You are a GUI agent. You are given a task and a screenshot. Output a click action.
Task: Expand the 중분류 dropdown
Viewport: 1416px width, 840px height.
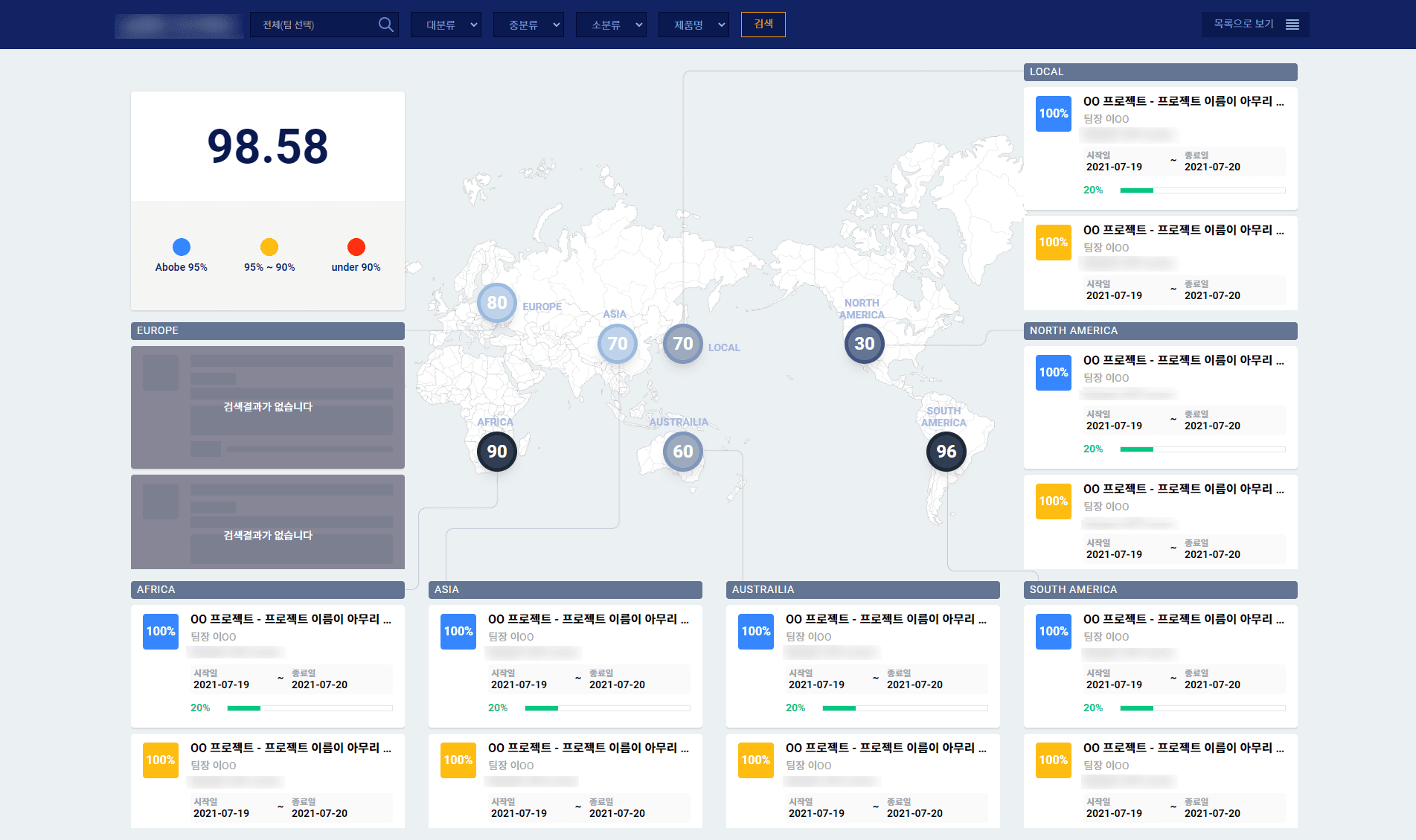pos(528,25)
